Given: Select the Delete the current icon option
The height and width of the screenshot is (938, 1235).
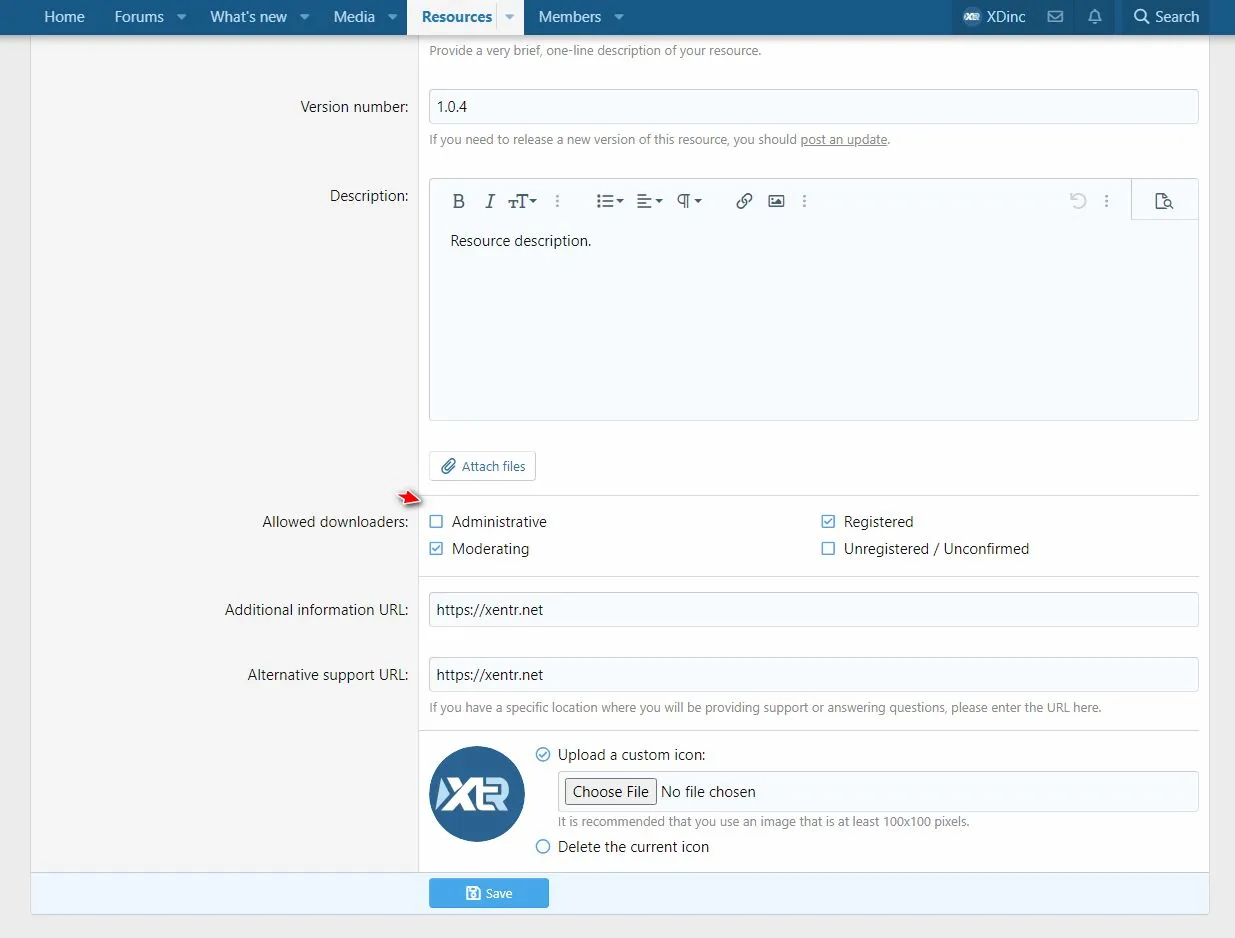Looking at the screenshot, I should (x=543, y=847).
